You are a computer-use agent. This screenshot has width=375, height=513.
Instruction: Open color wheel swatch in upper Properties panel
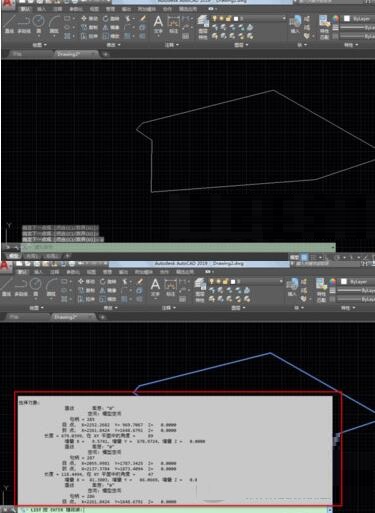click(x=335, y=19)
